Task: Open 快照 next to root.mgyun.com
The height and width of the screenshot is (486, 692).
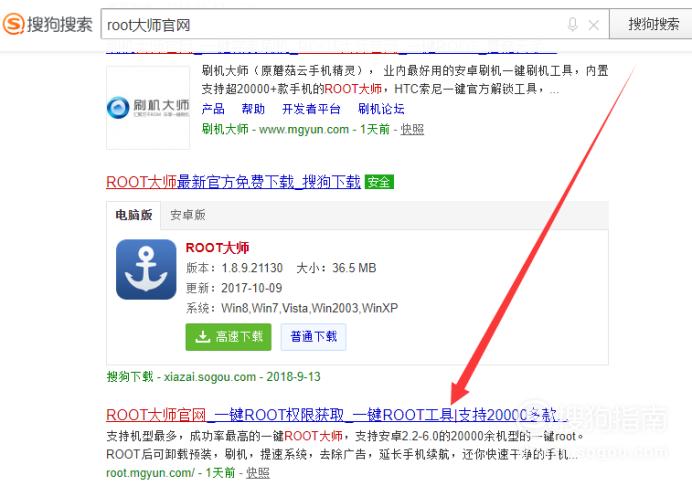Action: click(x=258, y=473)
